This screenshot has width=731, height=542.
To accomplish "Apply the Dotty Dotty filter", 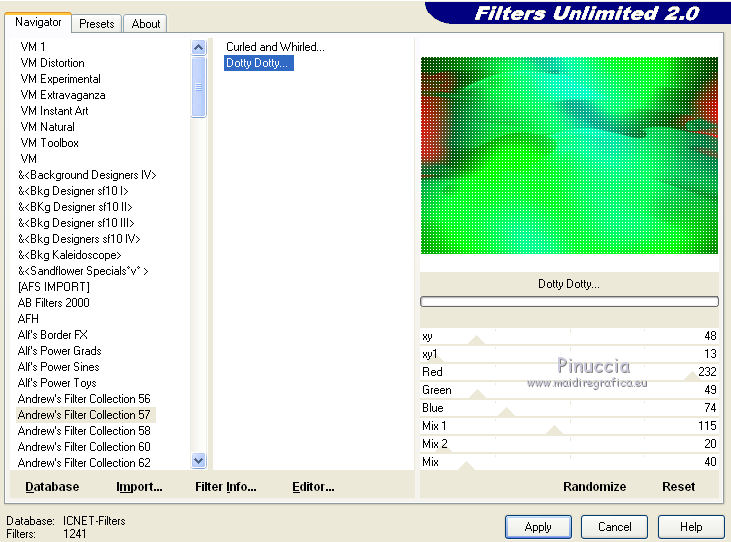I will (x=538, y=527).
